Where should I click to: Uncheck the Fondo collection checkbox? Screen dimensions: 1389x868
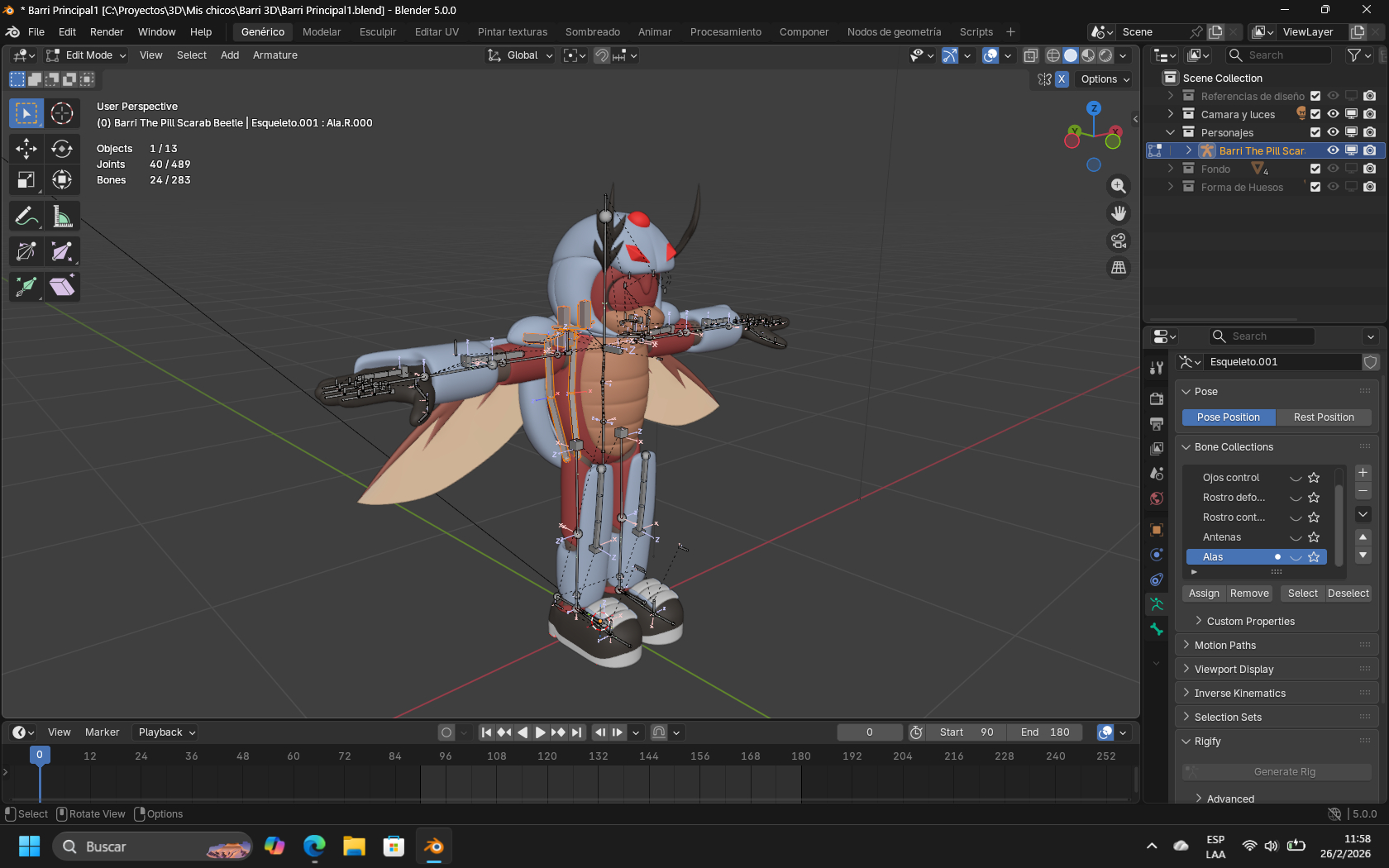pos(1315,169)
